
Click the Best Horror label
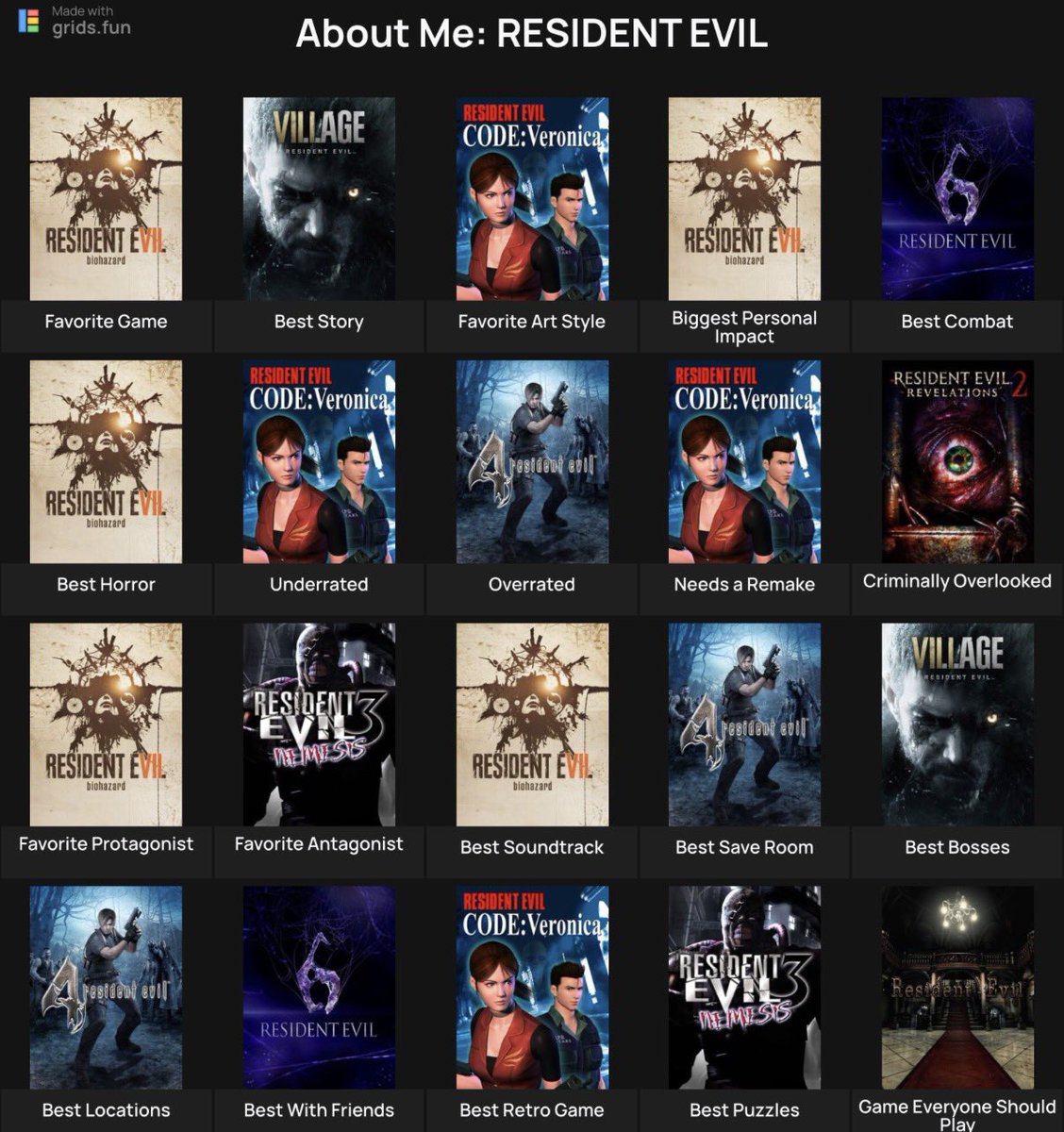[106, 584]
